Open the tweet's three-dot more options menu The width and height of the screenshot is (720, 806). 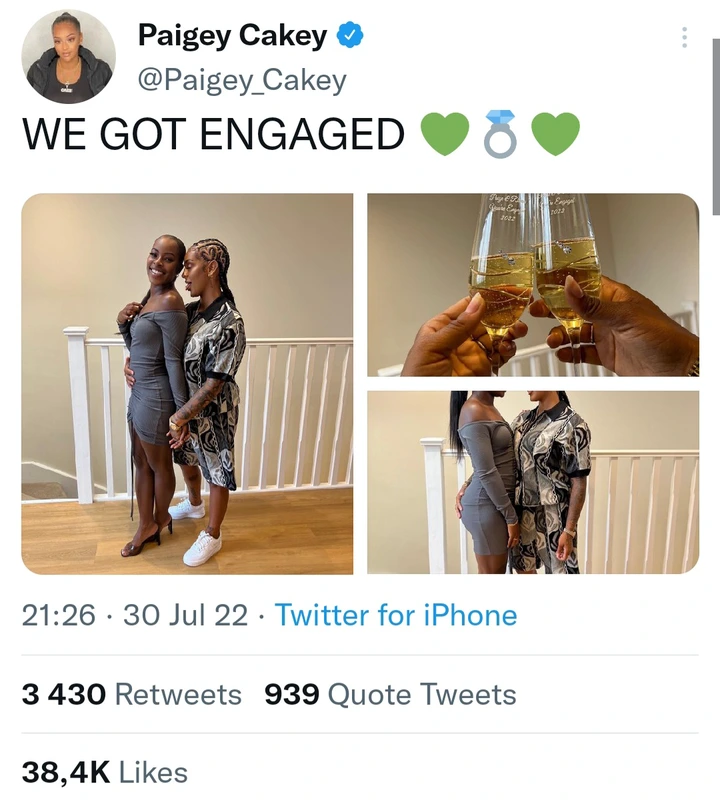click(x=684, y=38)
